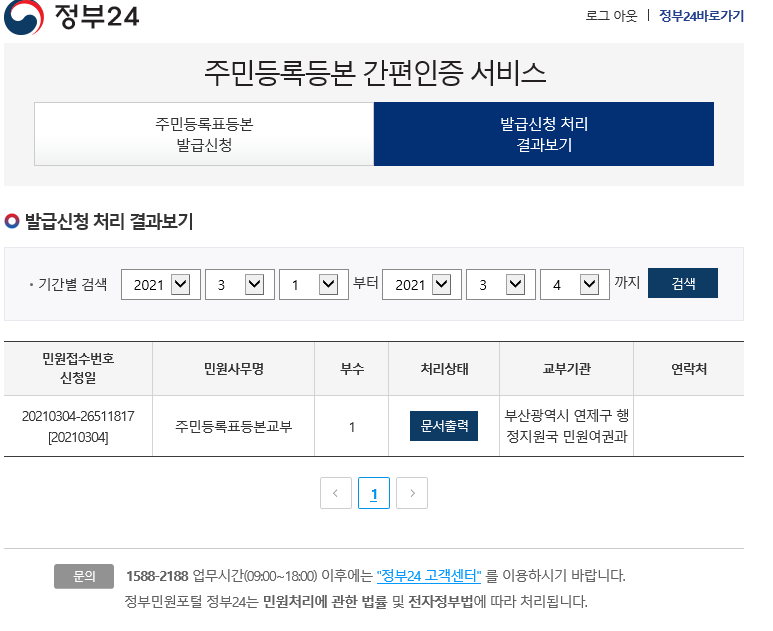
Task: Click 부산광역시 연제구 issuing agency cell
Action: click(x=566, y=426)
